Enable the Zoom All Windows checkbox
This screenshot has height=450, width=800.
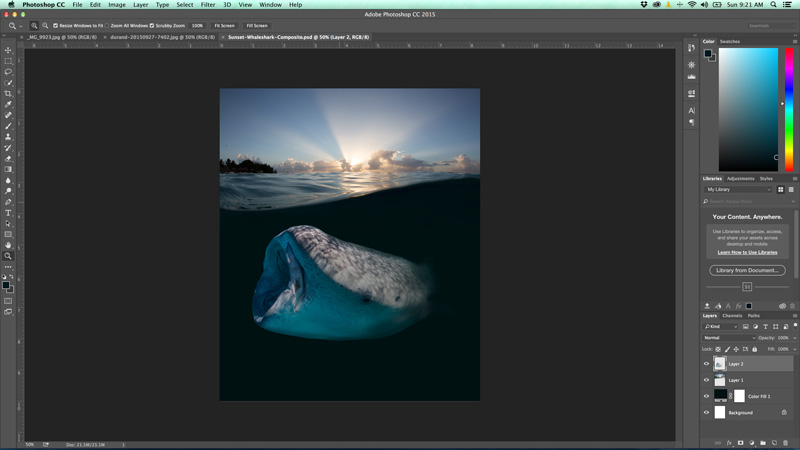[106, 25]
